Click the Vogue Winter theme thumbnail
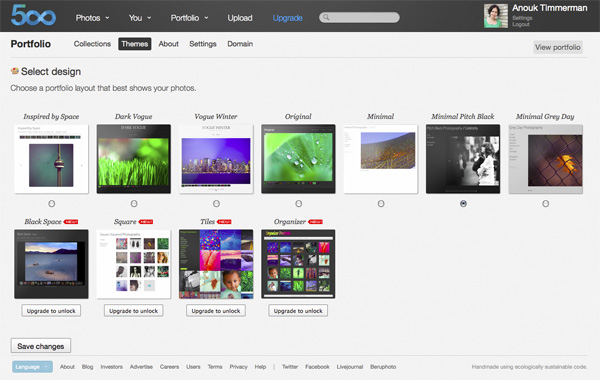The width and height of the screenshot is (600, 380). coord(216,159)
